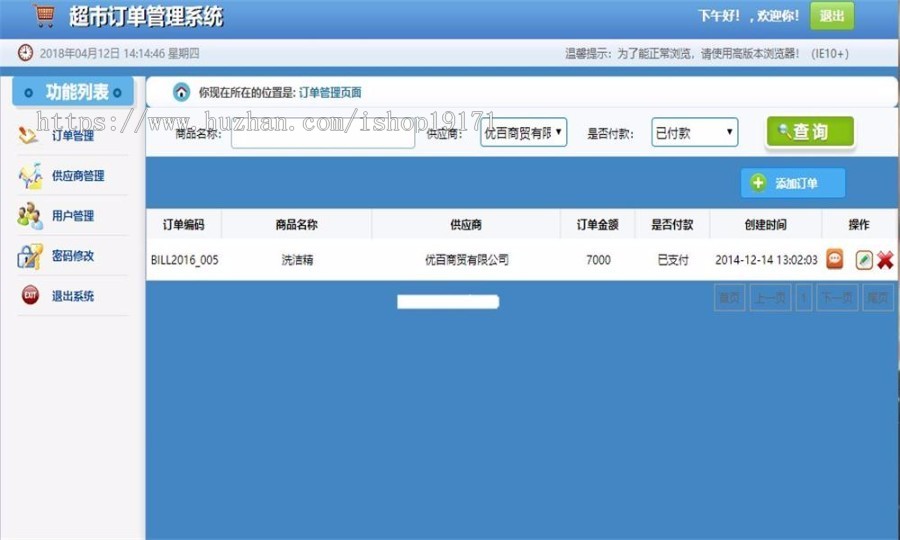Image resolution: width=900 pixels, height=540 pixels.
Task: Click page number 1 in pagination
Action: [804, 297]
